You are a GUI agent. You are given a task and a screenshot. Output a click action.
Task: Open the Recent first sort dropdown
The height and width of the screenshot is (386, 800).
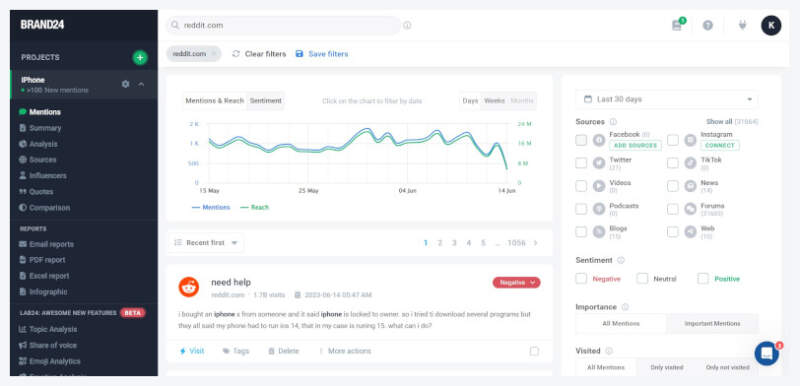206,243
